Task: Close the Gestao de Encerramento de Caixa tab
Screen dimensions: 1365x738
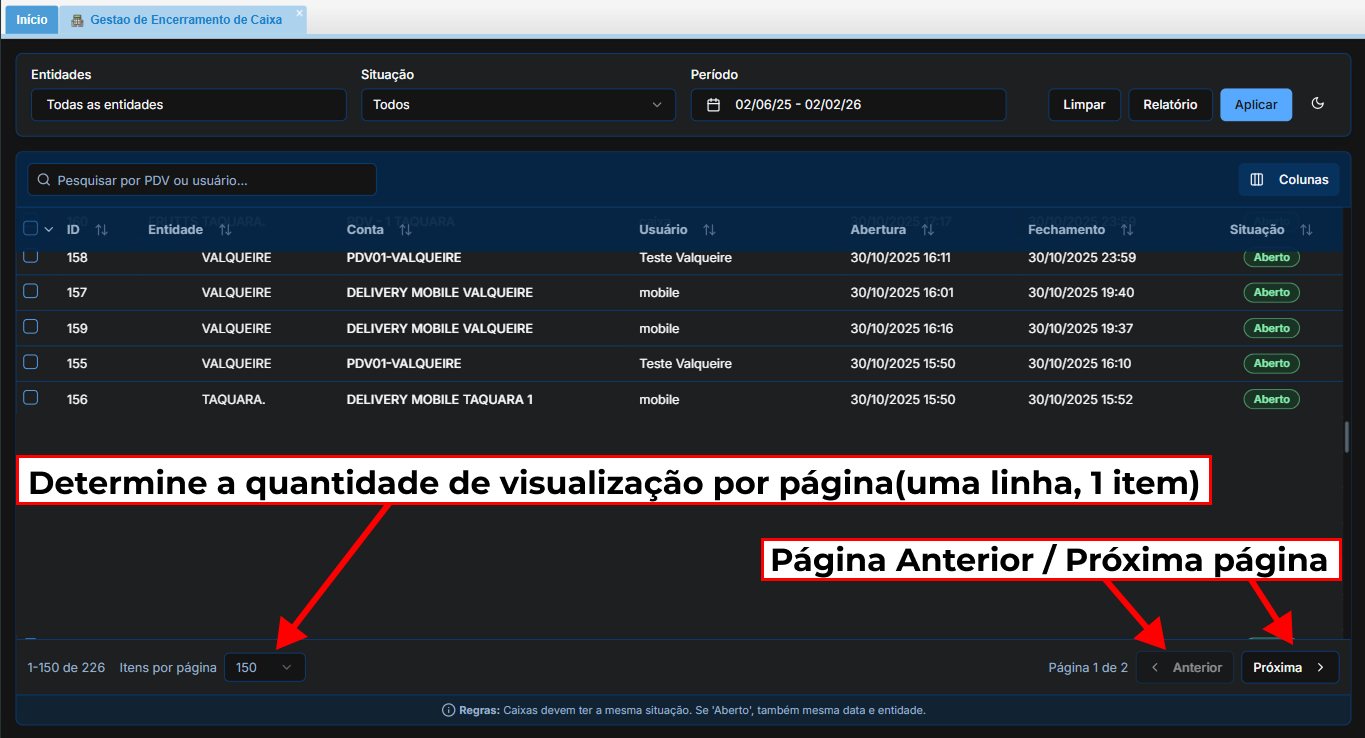Action: pos(299,15)
